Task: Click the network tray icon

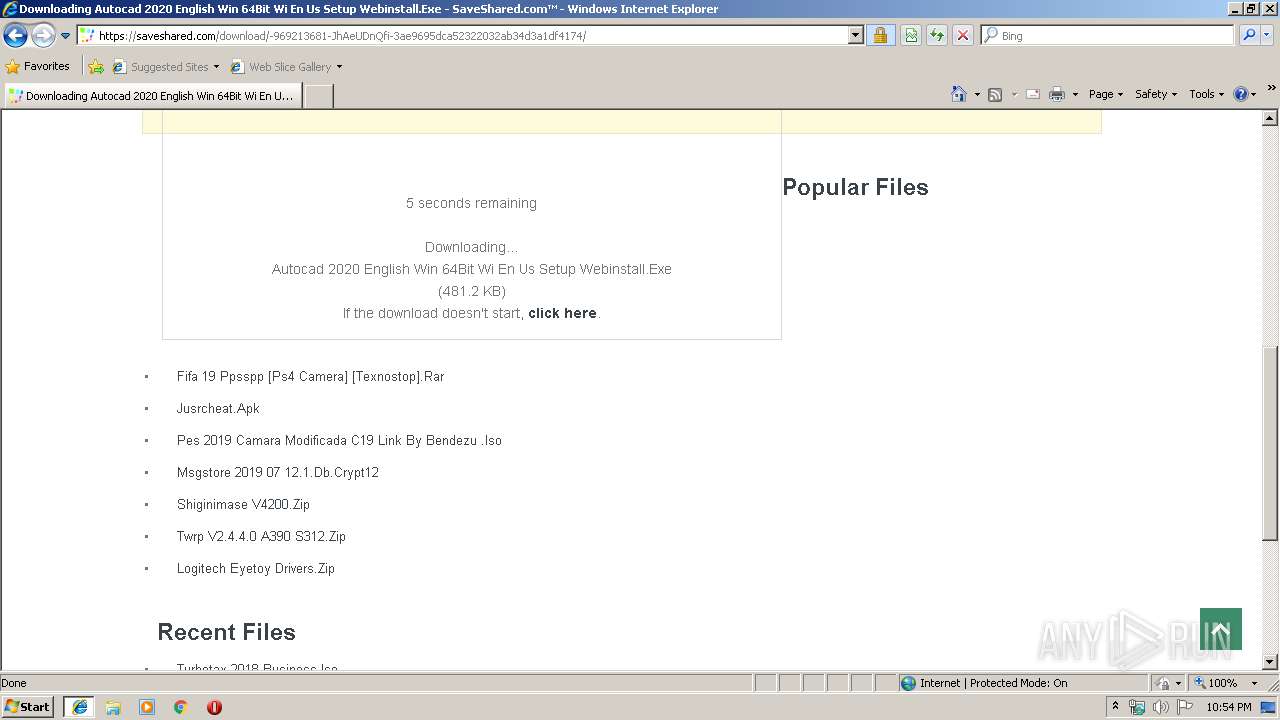Action: pyautogui.click(x=1137, y=707)
